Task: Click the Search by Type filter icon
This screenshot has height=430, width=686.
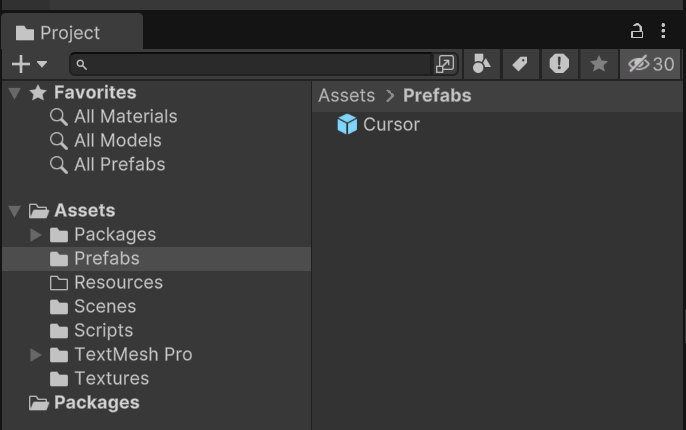Action: 482,64
